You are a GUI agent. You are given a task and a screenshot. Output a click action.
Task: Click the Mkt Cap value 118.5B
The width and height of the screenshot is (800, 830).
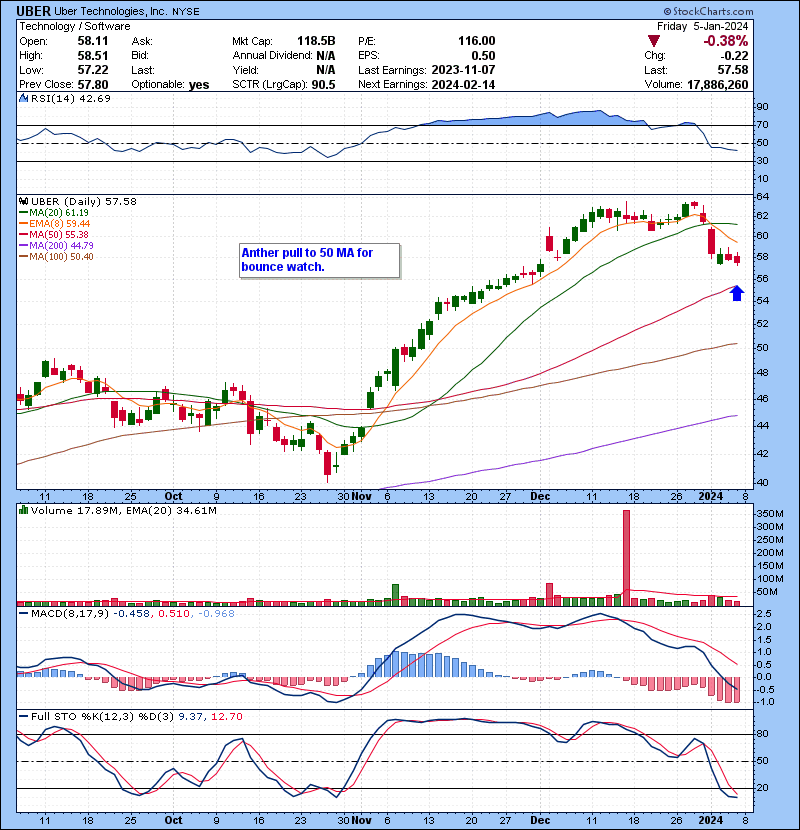click(x=316, y=41)
